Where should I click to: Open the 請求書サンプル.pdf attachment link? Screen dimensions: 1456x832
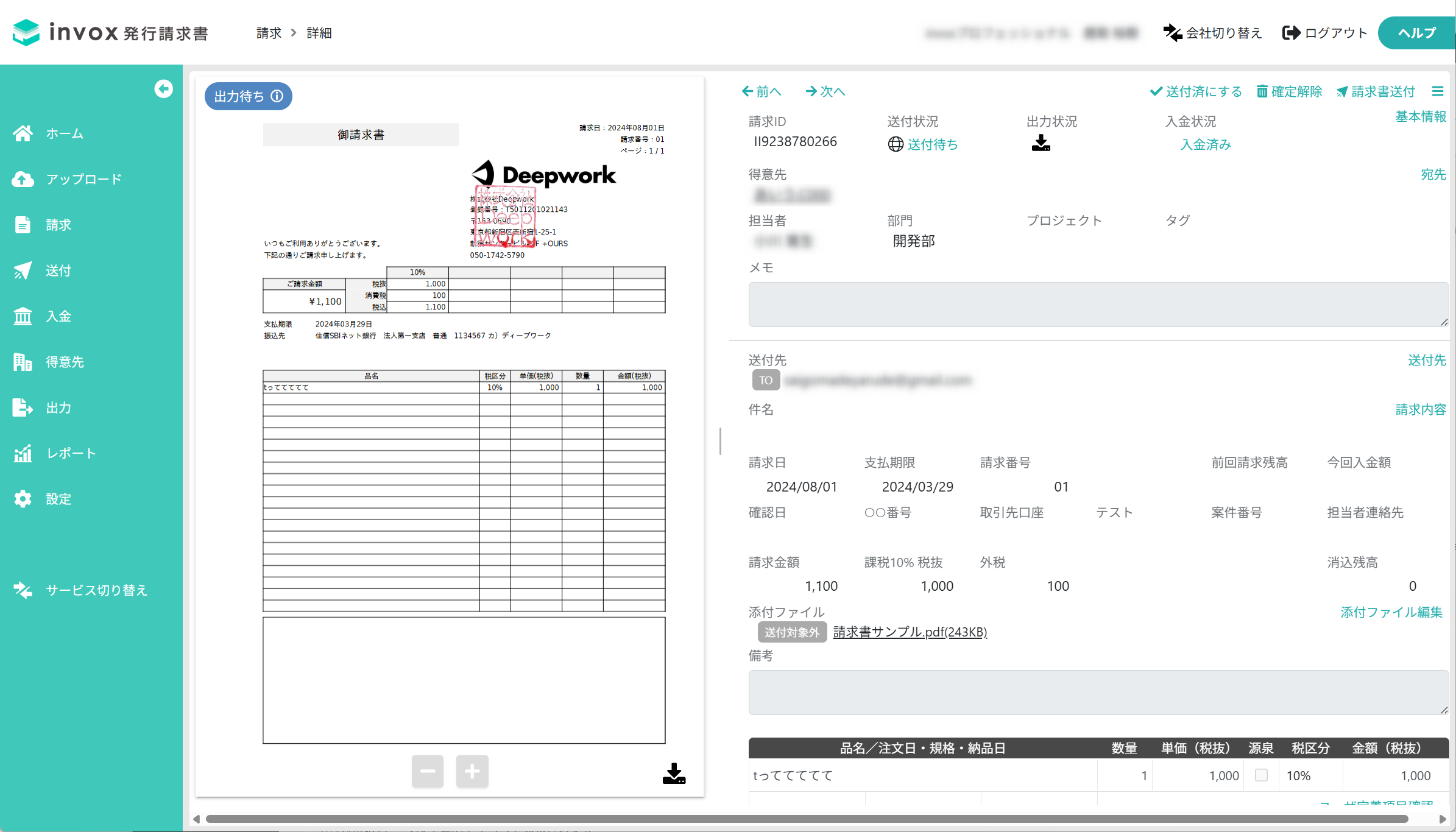[x=910, y=632]
